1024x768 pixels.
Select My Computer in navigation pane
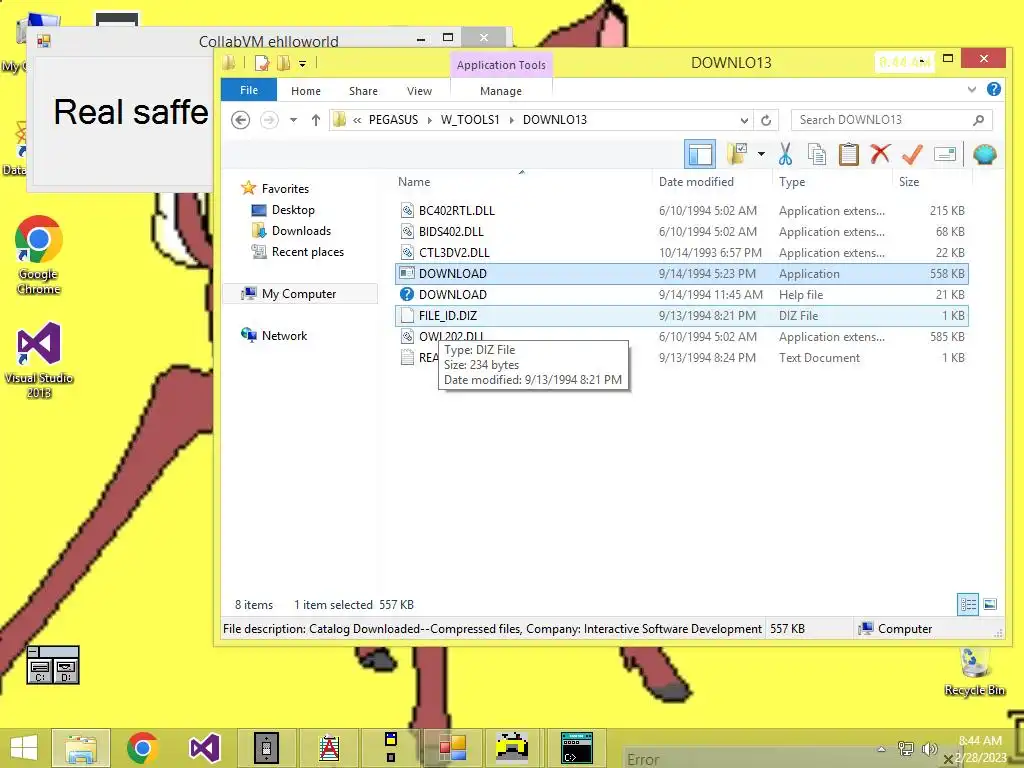pyautogui.click(x=298, y=294)
